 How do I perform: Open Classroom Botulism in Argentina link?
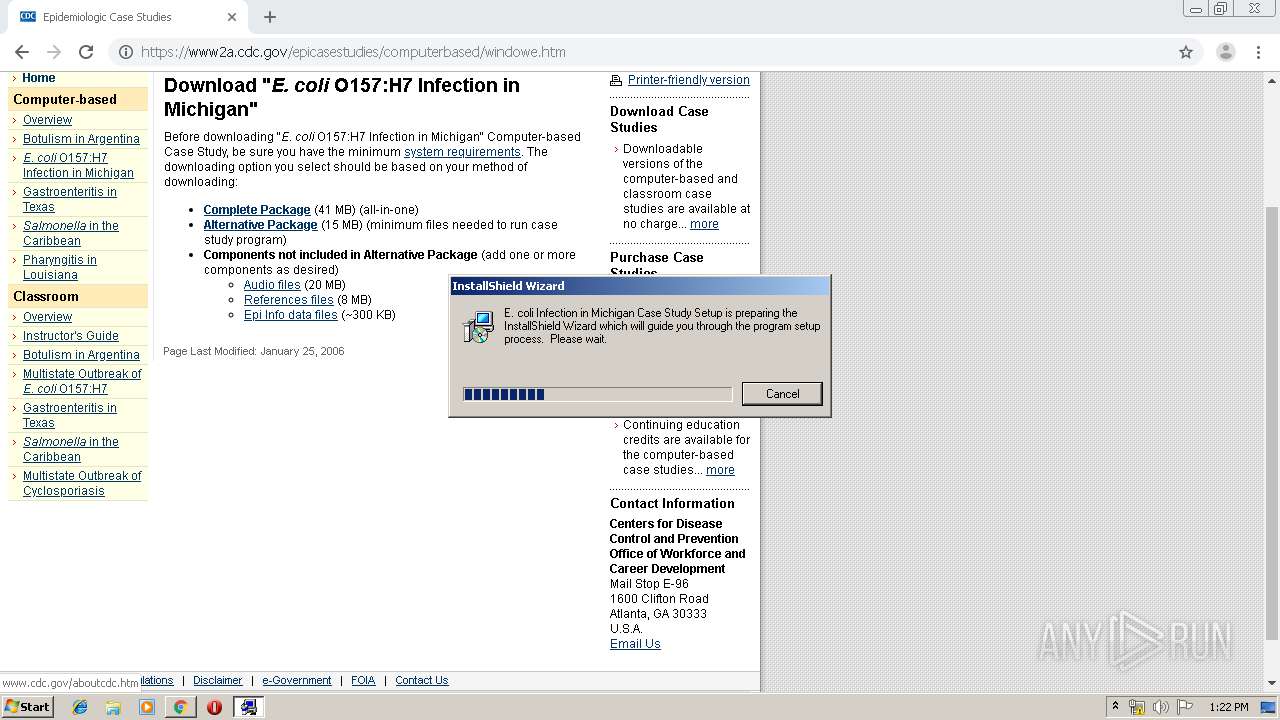[x=81, y=355]
